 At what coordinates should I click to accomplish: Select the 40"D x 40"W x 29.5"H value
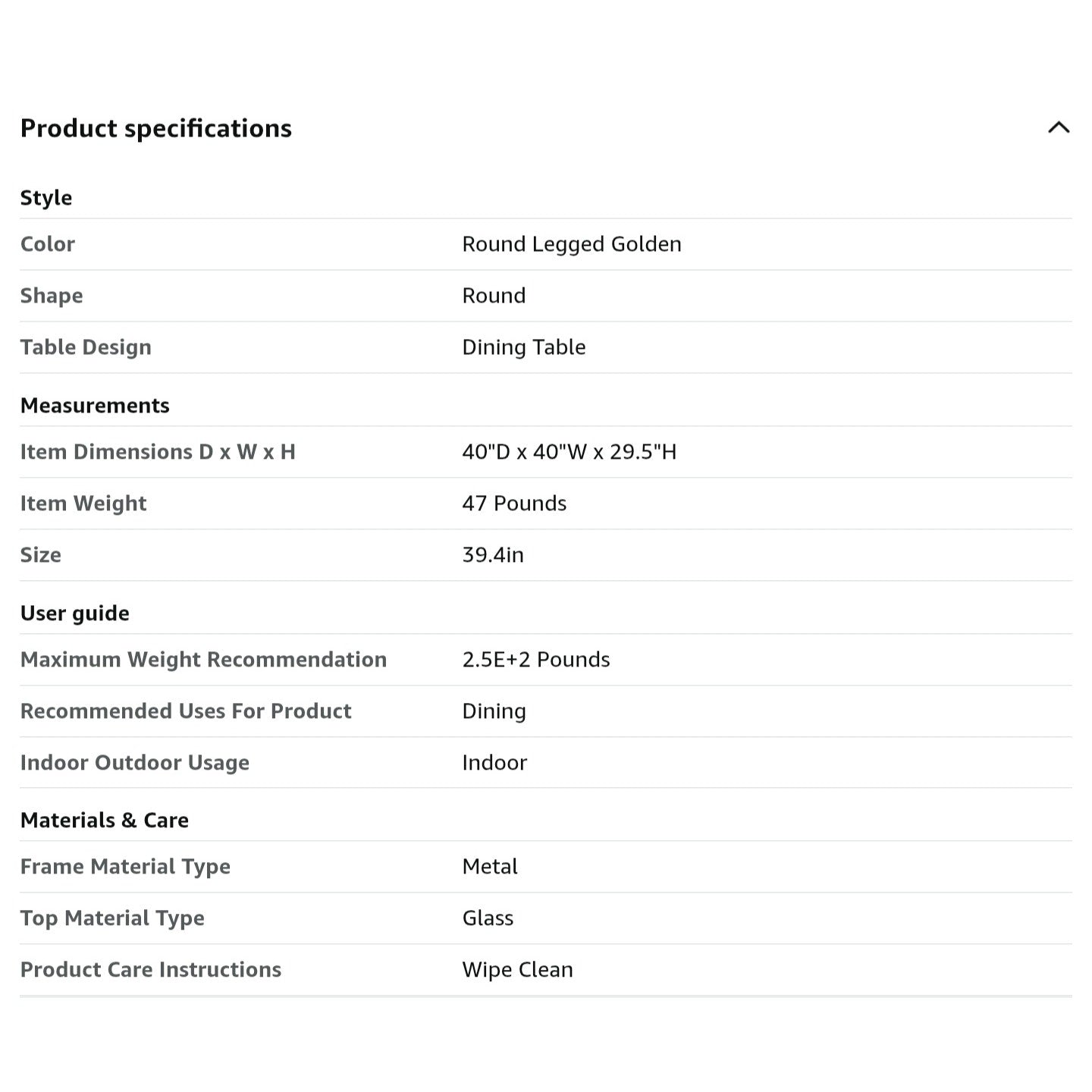pyautogui.click(x=570, y=452)
